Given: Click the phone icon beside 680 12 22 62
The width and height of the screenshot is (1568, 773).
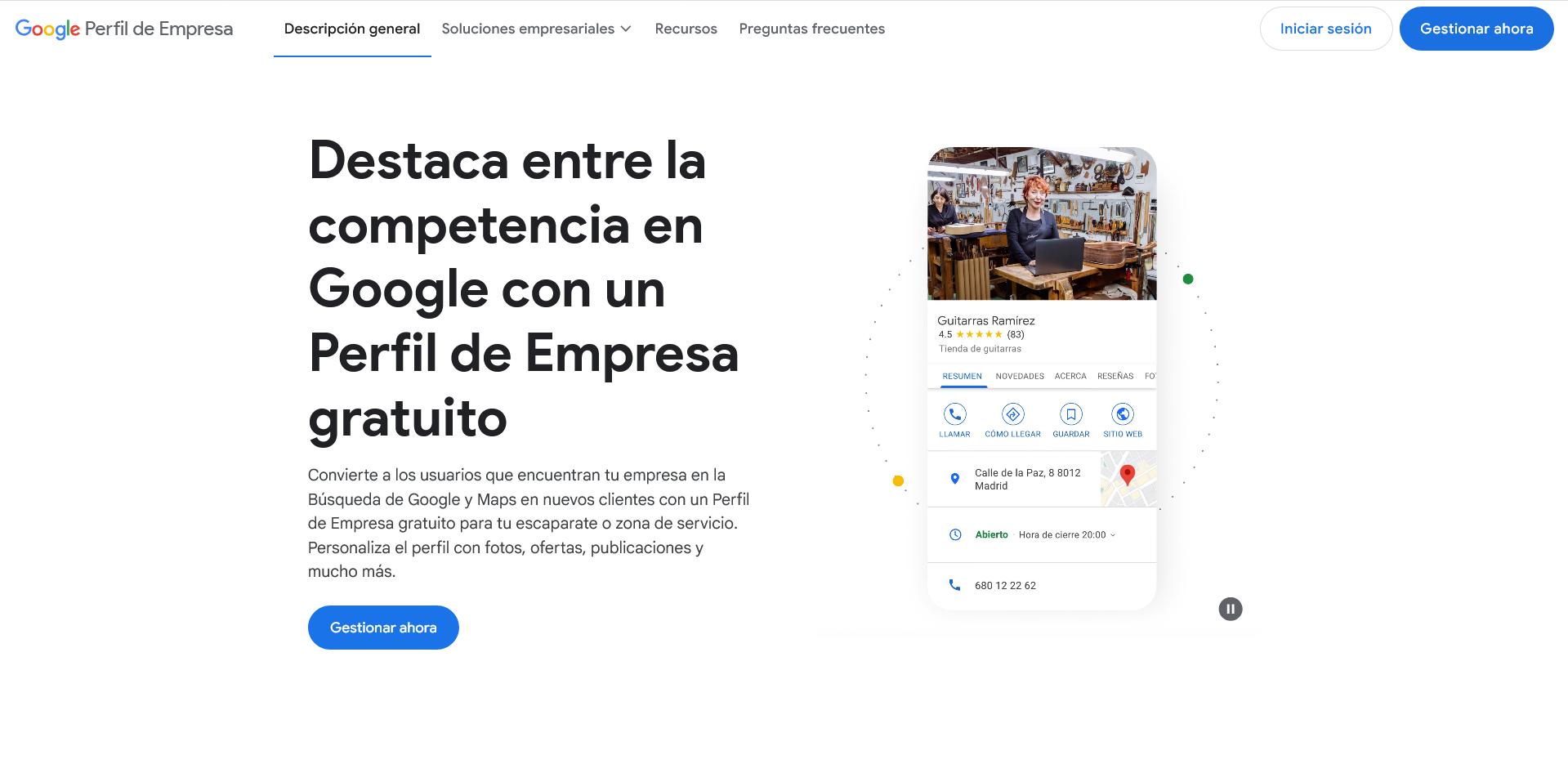Looking at the screenshot, I should pyautogui.click(x=954, y=585).
